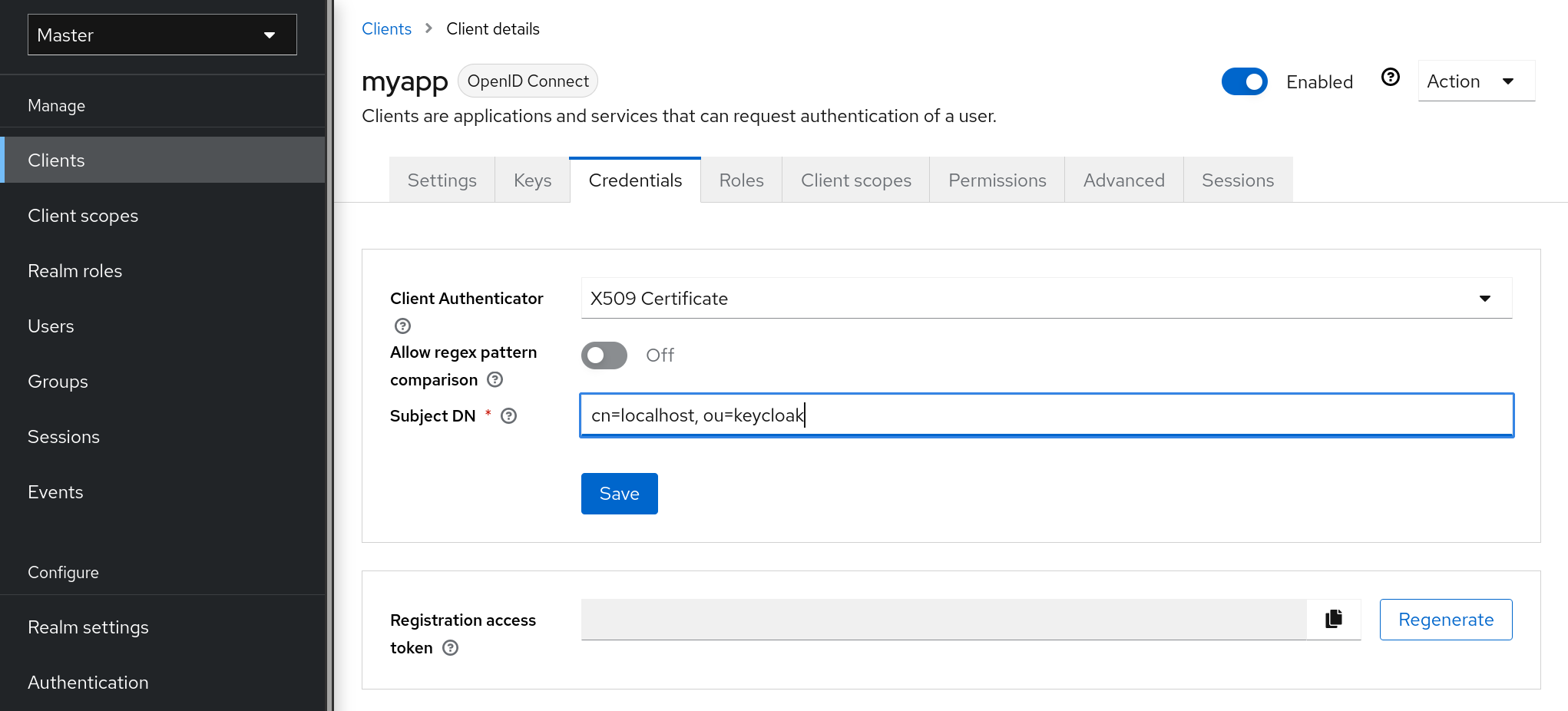Click the help icon next to Enabled
Viewport: 1568px width, 711px height.
click(x=1391, y=77)
